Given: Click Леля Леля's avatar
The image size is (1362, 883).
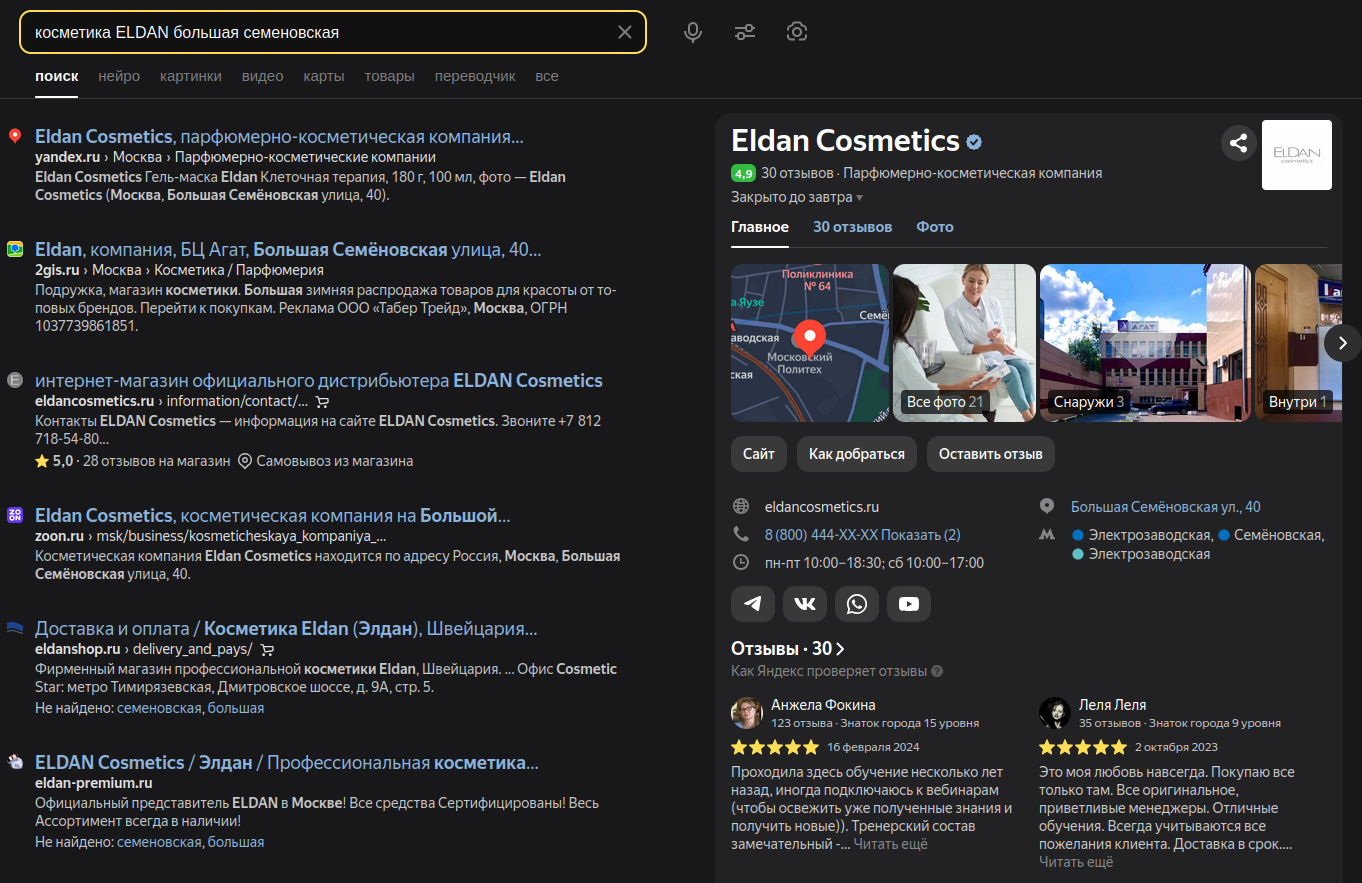Looking at the screenshot, I should click(1055, 713).
